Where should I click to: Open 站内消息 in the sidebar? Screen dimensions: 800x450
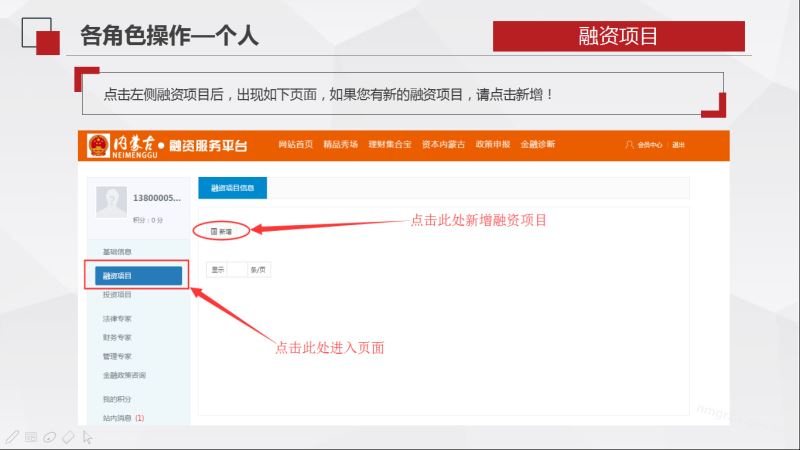point(117,418)
